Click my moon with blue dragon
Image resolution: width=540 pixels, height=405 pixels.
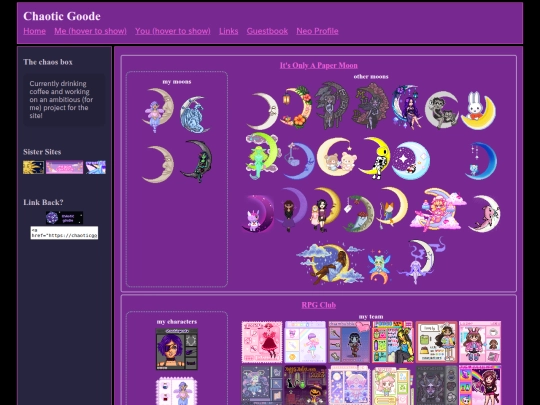coord(195,114)
